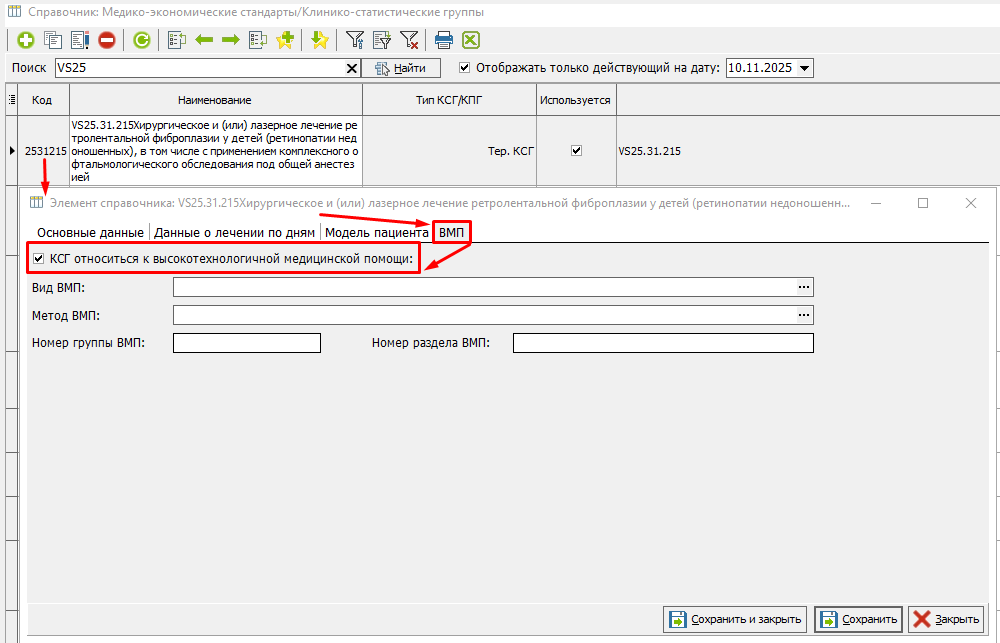Open the 'Модель пациента' tab
Screen dimensions: 1000x643
point(375,232)
